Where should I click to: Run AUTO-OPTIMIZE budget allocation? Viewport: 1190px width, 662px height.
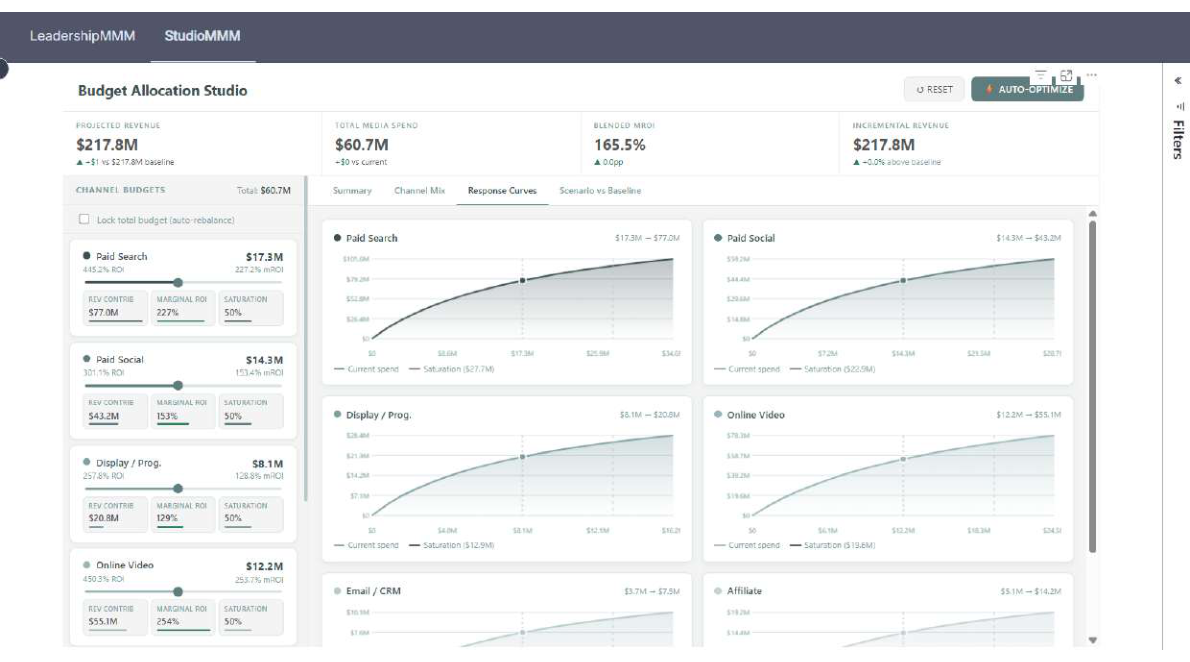pos(1028,89)
